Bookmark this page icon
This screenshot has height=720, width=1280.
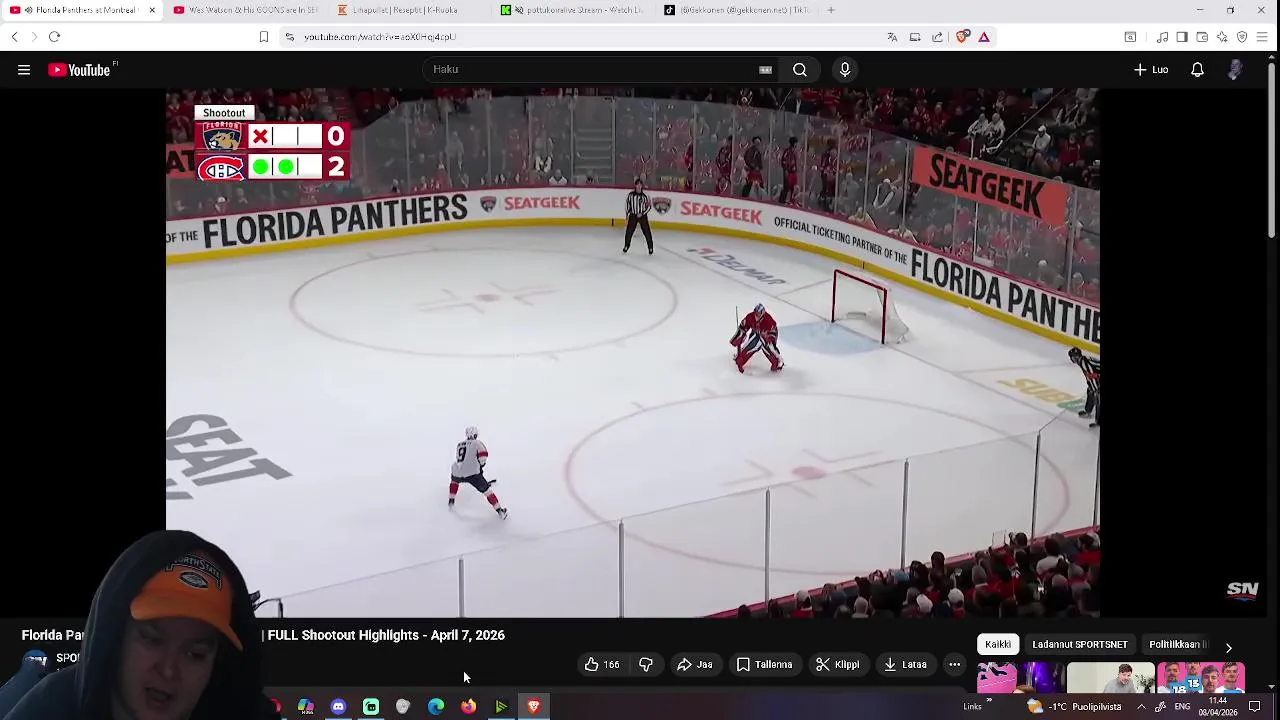[x=264, y=37]
